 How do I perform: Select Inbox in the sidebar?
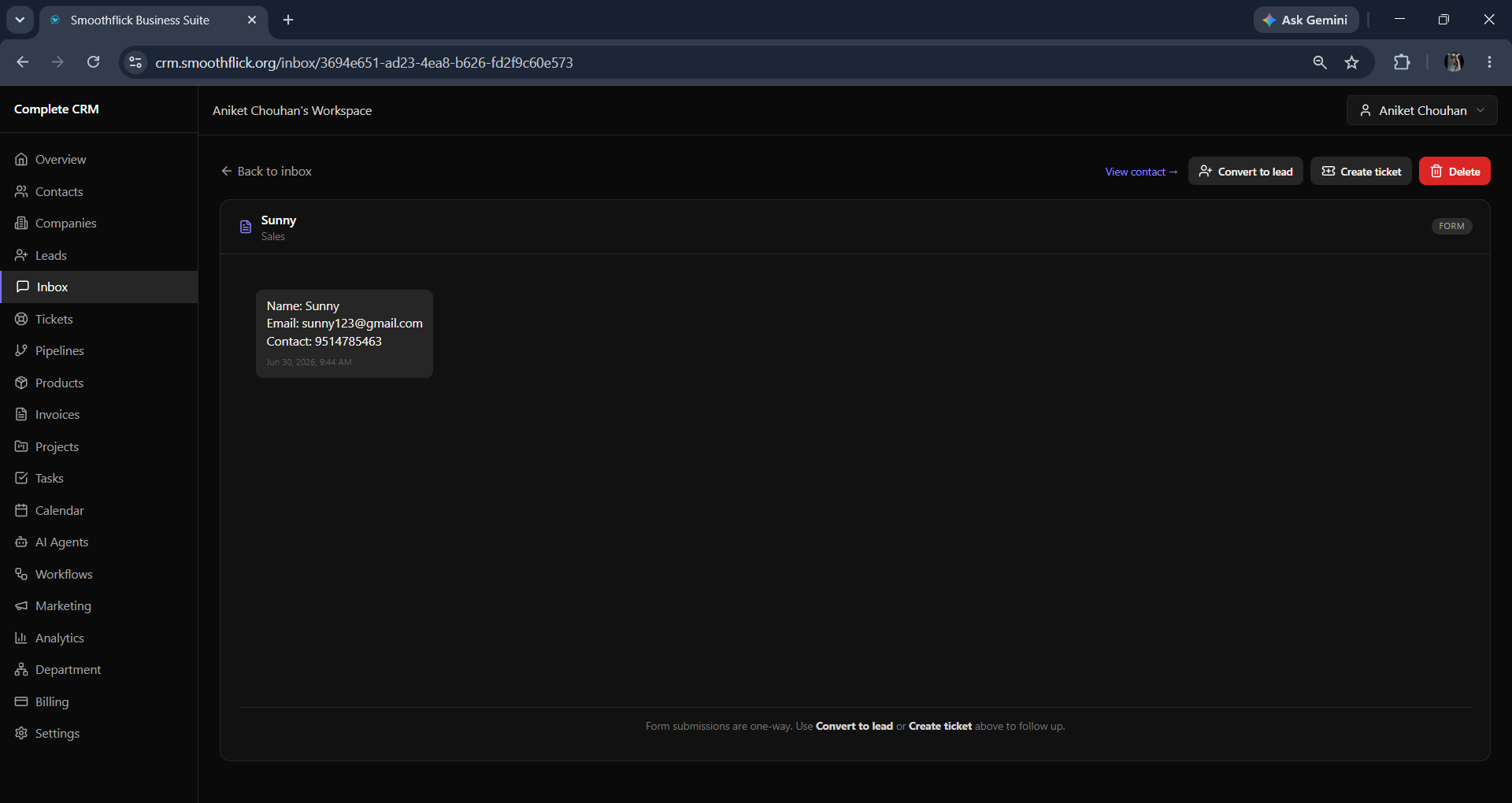click(98, 287)
